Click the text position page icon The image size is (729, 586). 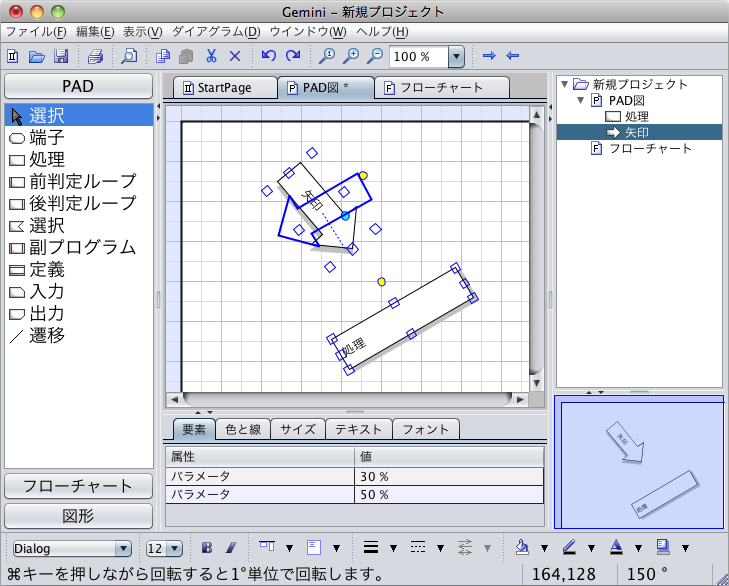point(314,547)
